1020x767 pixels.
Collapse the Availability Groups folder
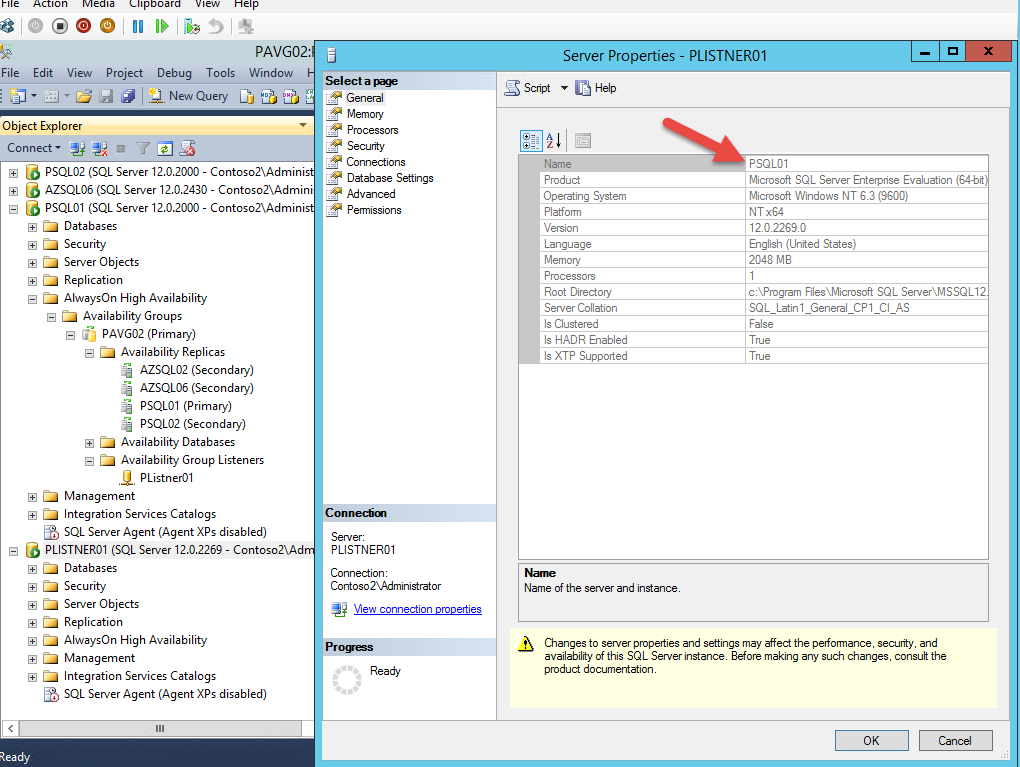coord(51,317)
